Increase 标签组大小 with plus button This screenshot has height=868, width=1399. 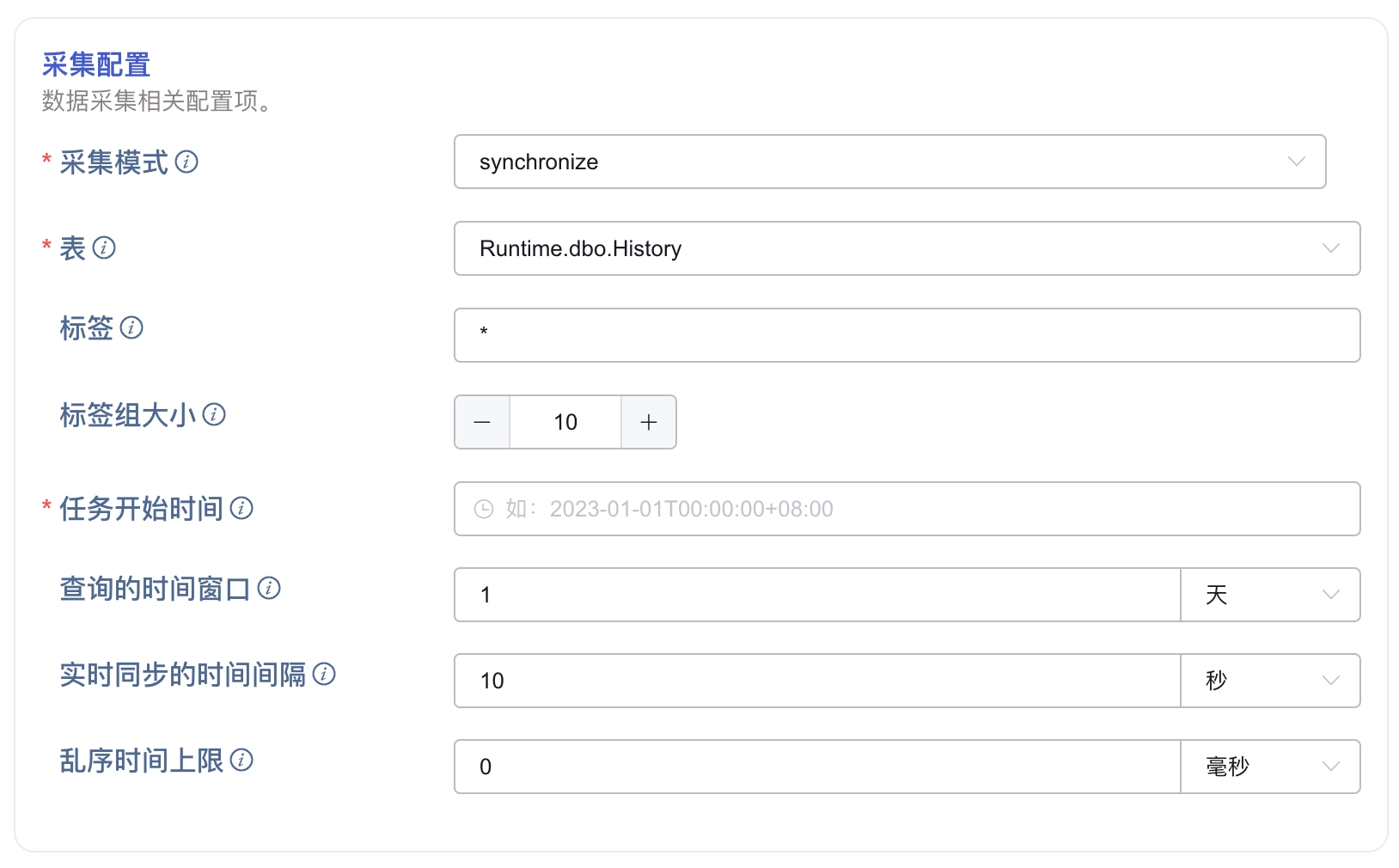click(x=649, y=422)
